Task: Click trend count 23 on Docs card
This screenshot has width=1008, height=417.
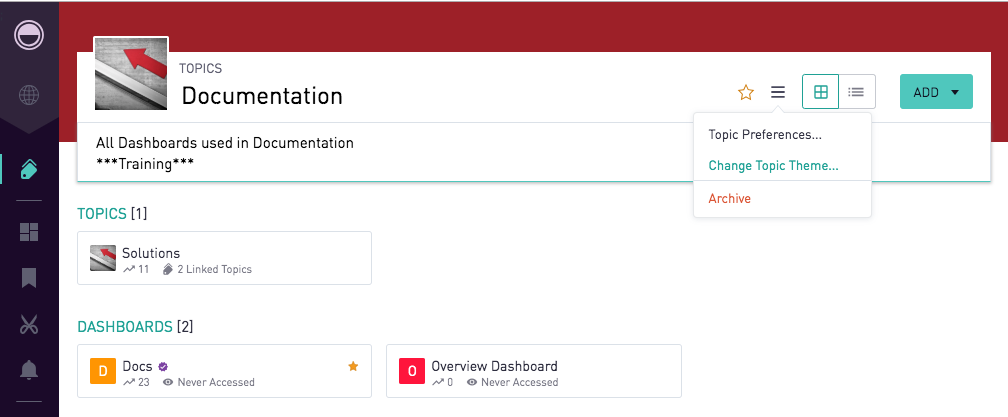Action: tap(136, 382)
